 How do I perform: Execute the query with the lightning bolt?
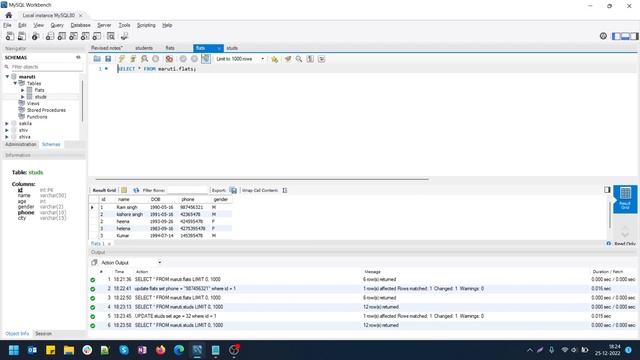point(122,59)
